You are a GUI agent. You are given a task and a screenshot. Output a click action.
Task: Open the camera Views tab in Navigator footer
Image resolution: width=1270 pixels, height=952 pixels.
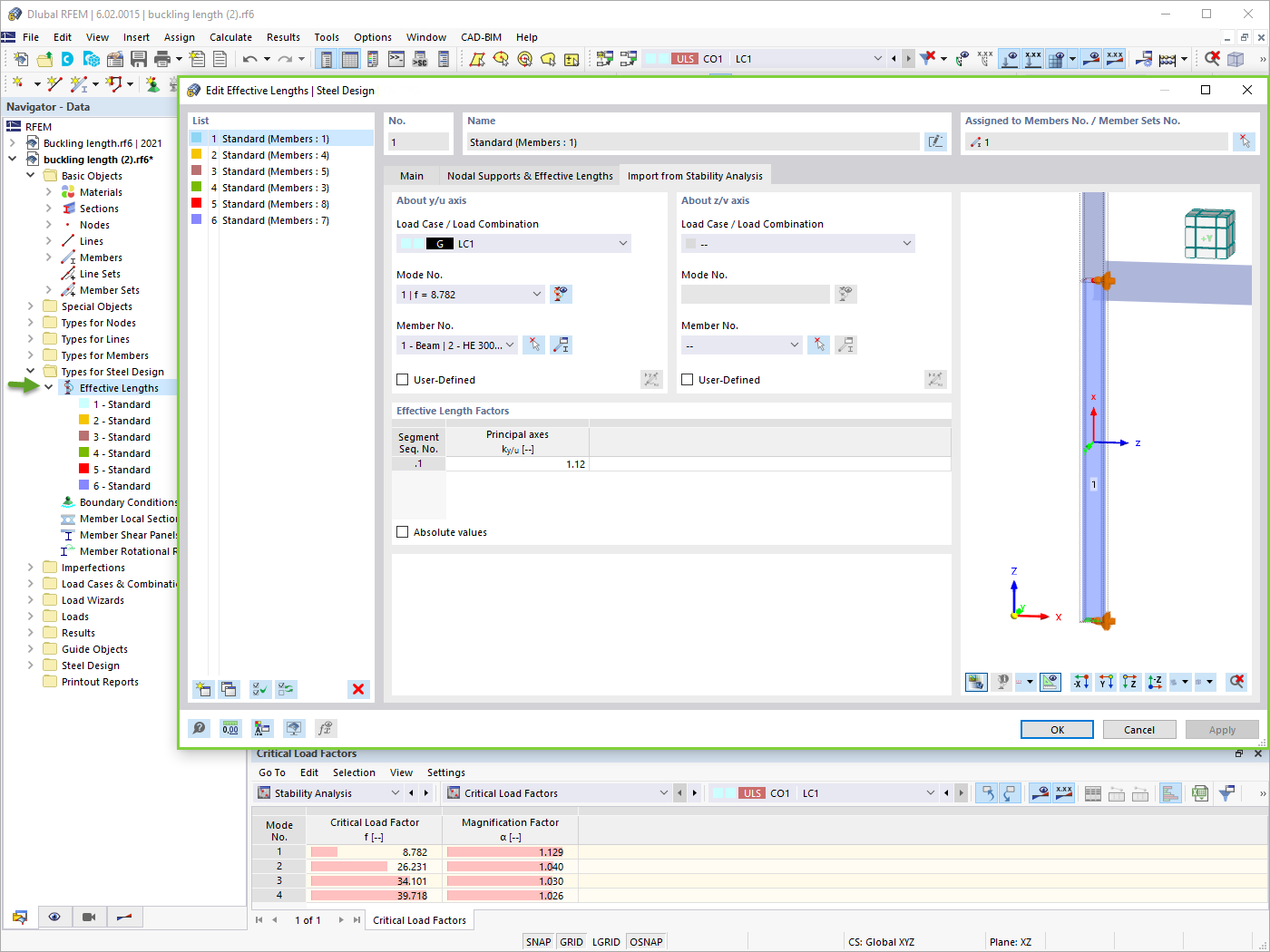click(x=89, y=917)
